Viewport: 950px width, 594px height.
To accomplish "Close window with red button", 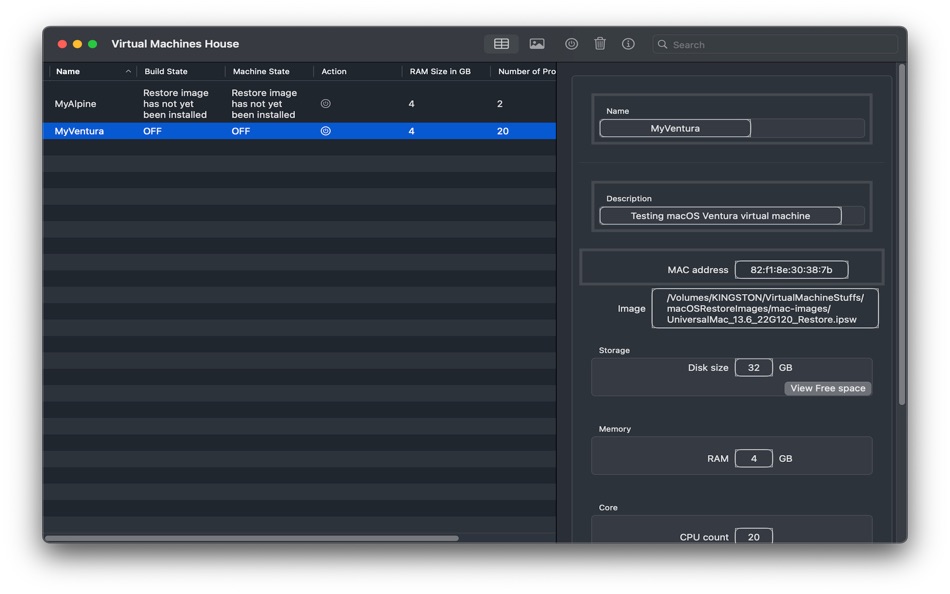I will point(62,44).
